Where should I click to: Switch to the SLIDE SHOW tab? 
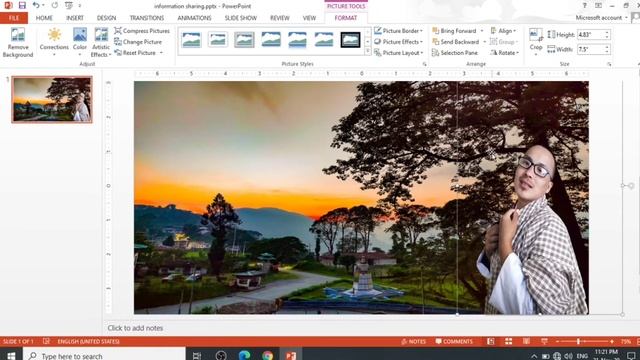pos(240,18)
